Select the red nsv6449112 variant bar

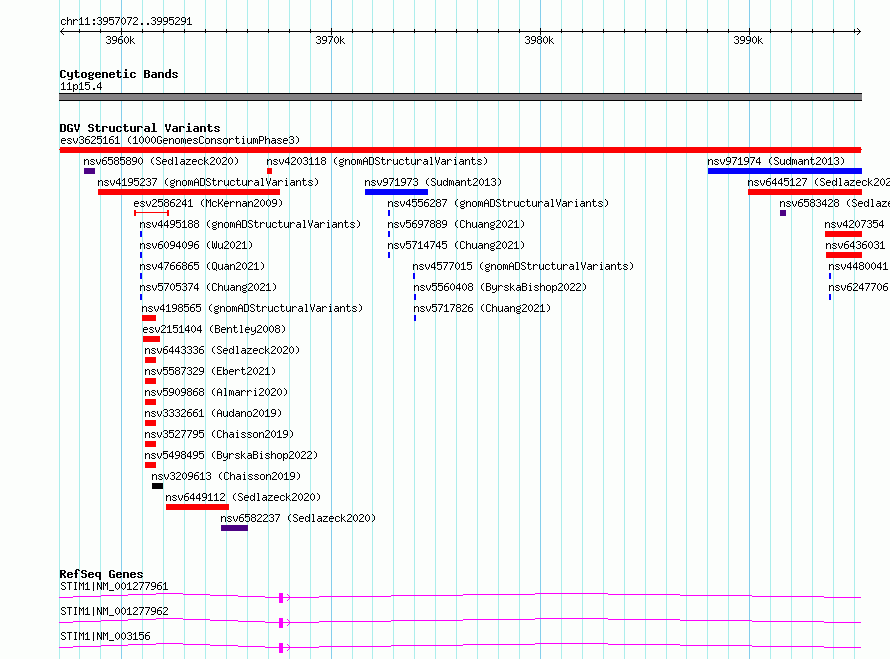point(198,507)
